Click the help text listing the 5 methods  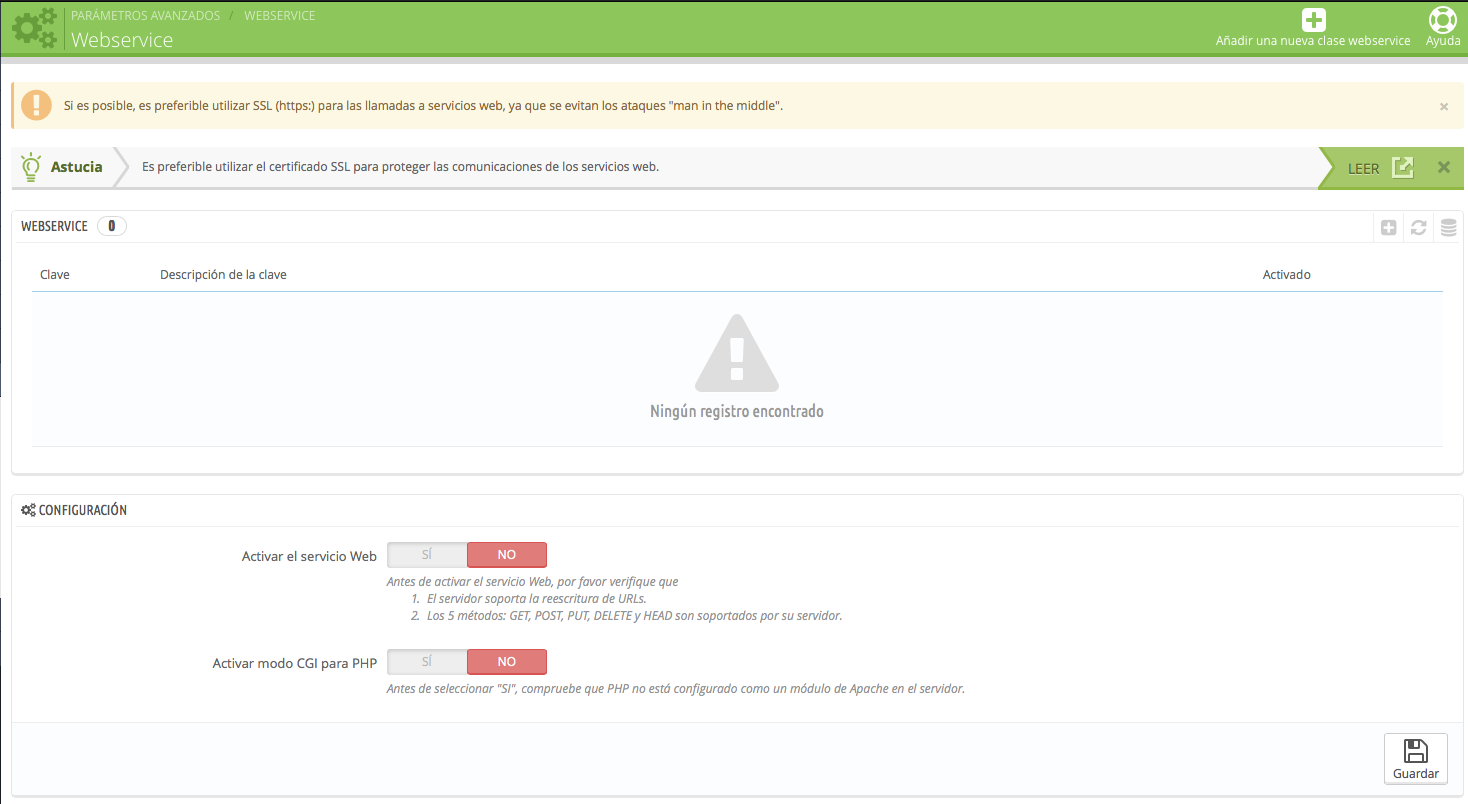tap(634, 616)
